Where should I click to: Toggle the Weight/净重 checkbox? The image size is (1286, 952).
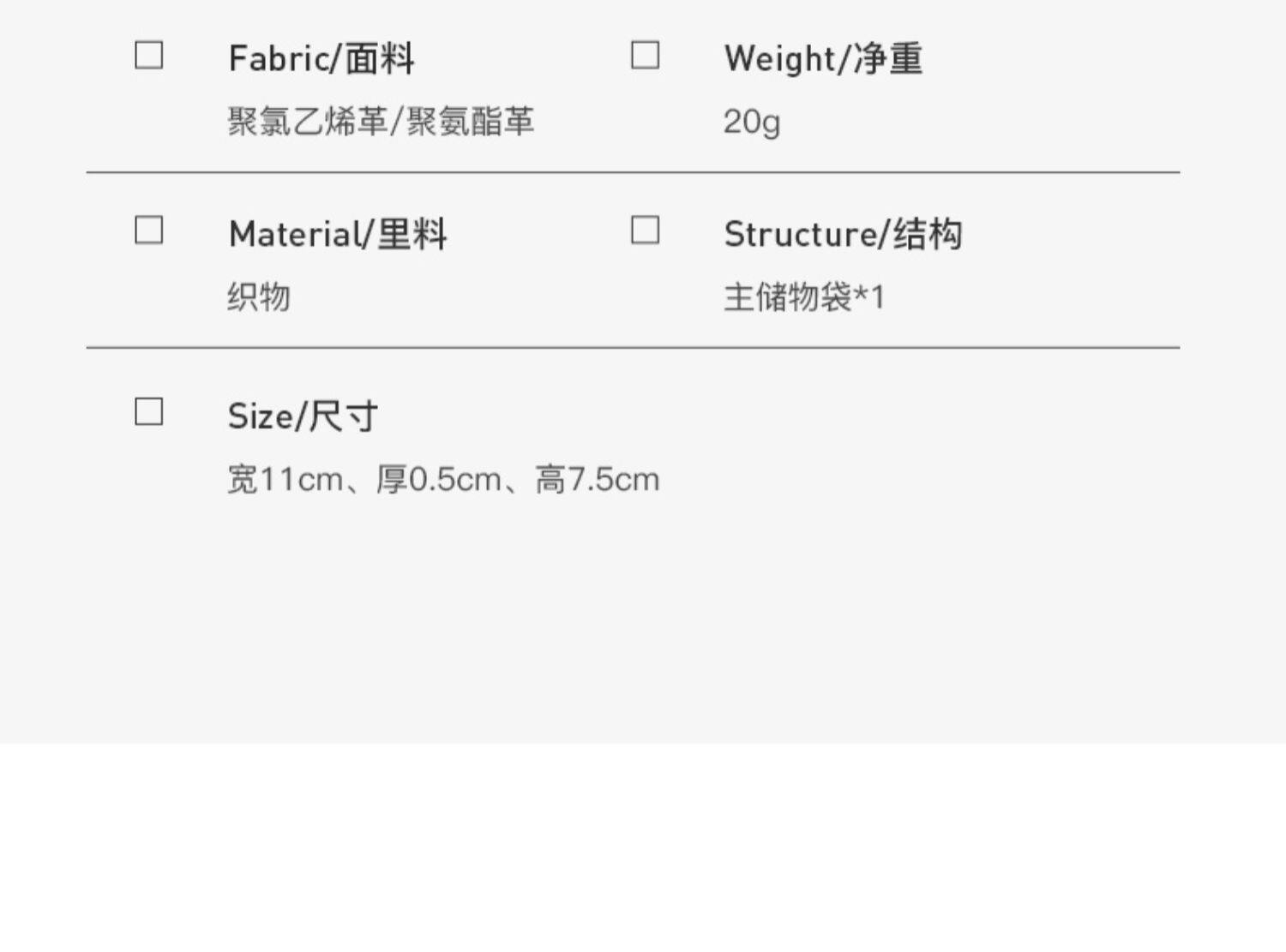[645, 56]
